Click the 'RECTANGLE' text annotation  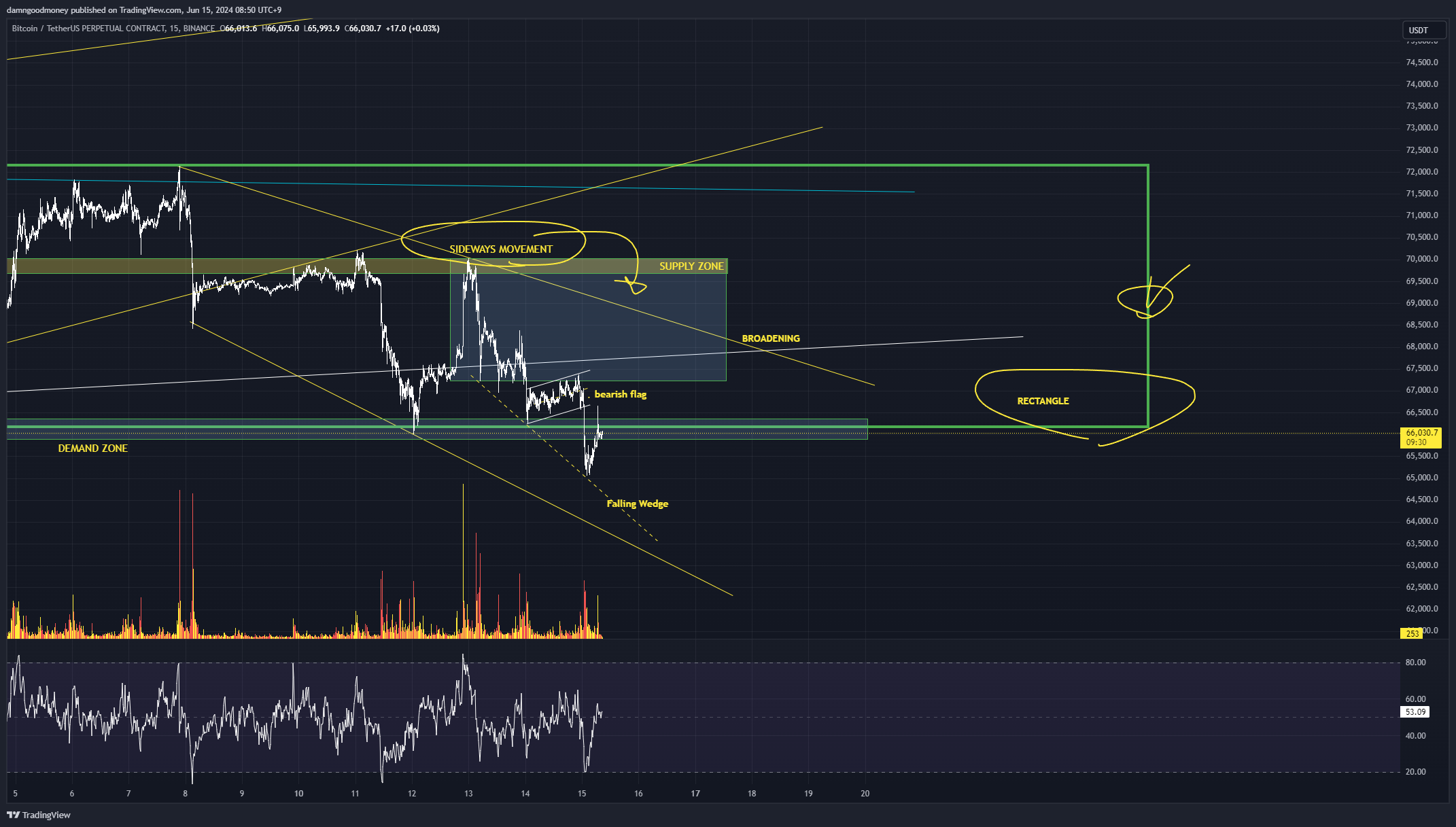pos(1043,401)
